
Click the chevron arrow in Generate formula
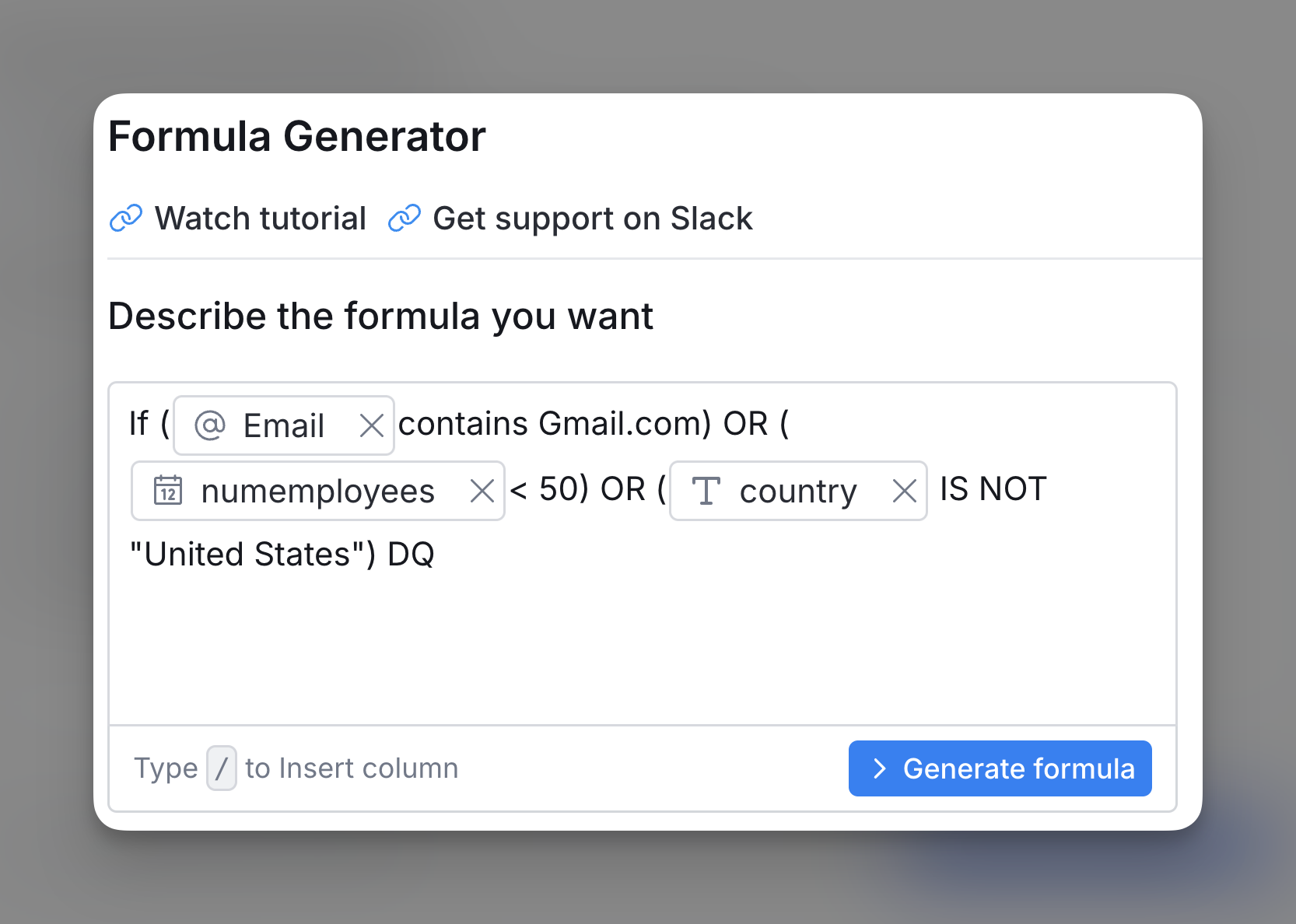(879, 768)
